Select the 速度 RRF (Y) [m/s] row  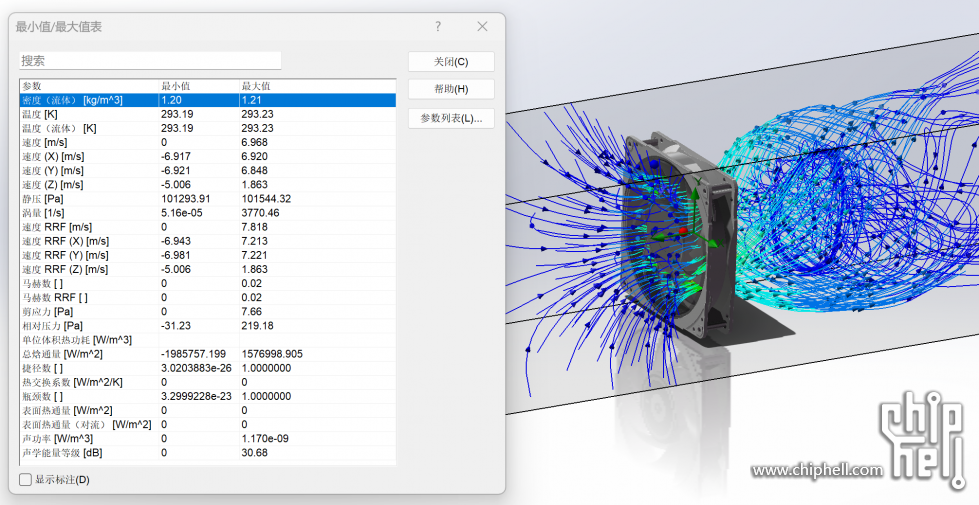pos(208,255)
